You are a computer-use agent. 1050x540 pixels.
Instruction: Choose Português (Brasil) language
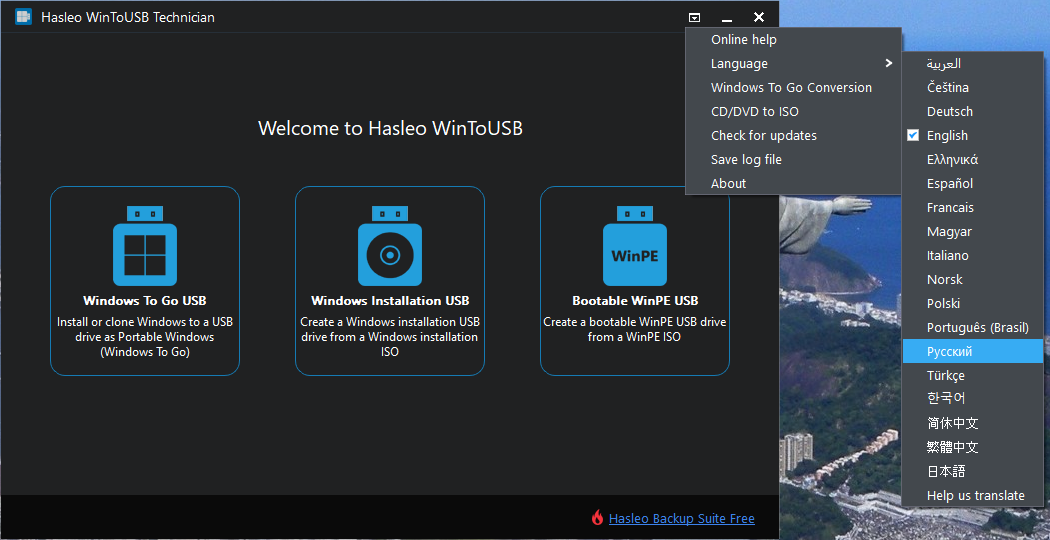977,328
